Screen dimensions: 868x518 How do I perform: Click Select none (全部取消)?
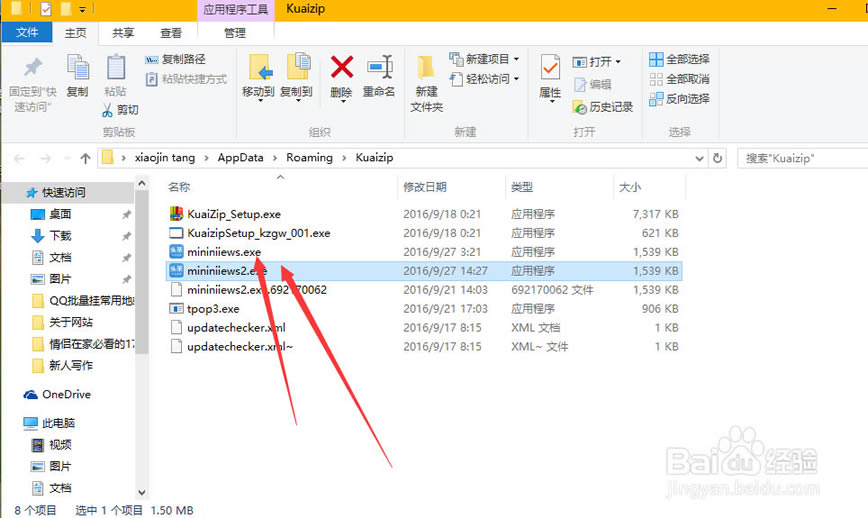tap(679, 79)
